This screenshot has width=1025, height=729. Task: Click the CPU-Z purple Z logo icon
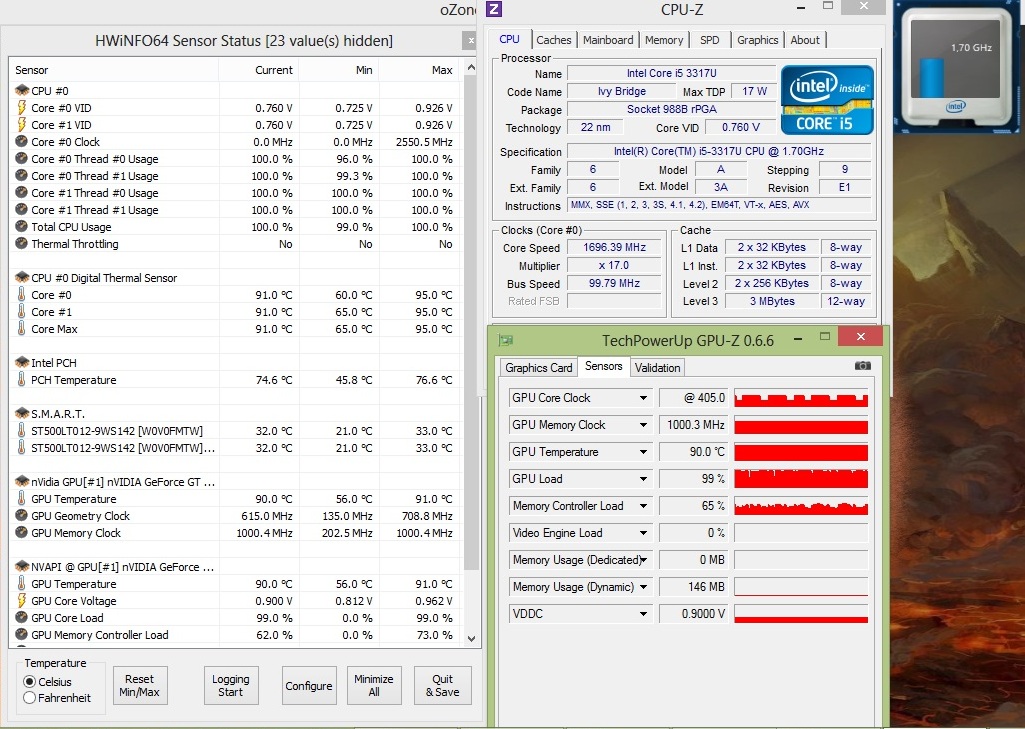coord(494,9)
